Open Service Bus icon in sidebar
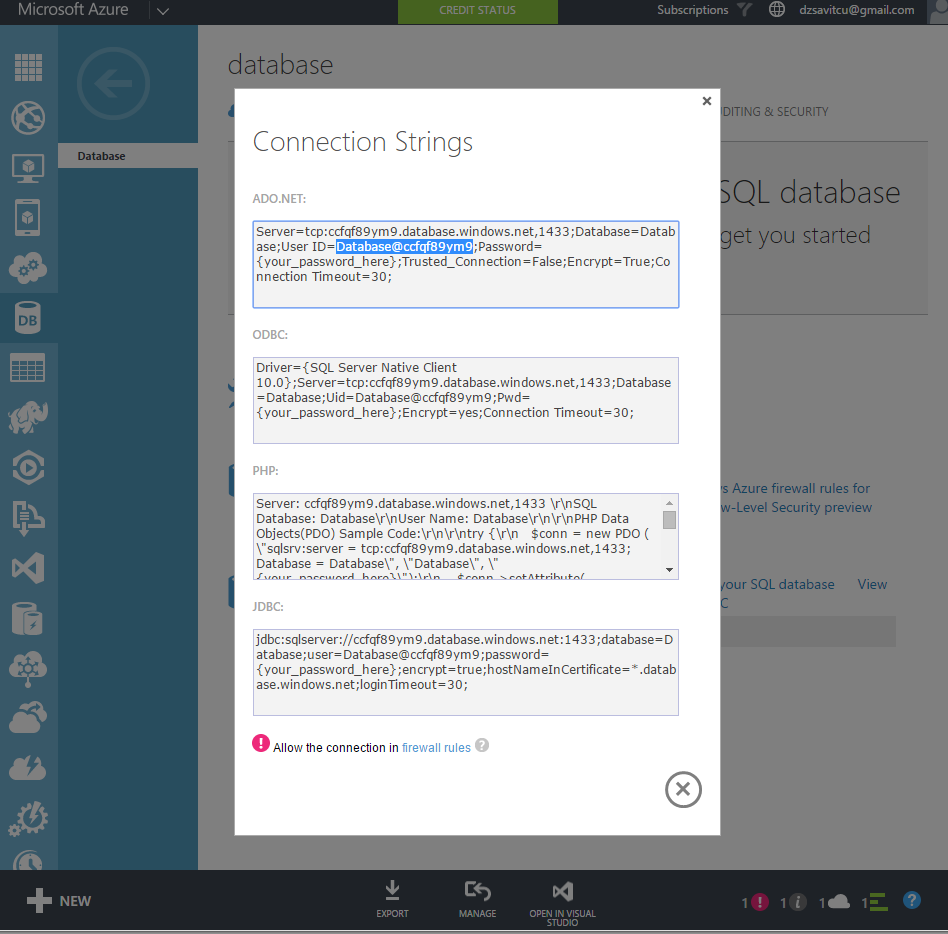This screenshot has width=948, height=934. click(x=28, y=518)
